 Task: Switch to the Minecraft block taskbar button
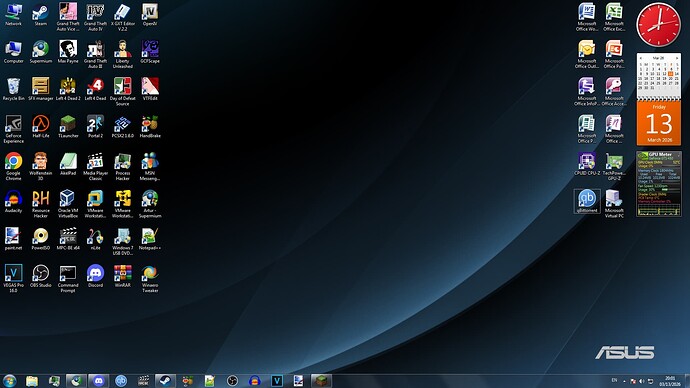tap(321, 381)
